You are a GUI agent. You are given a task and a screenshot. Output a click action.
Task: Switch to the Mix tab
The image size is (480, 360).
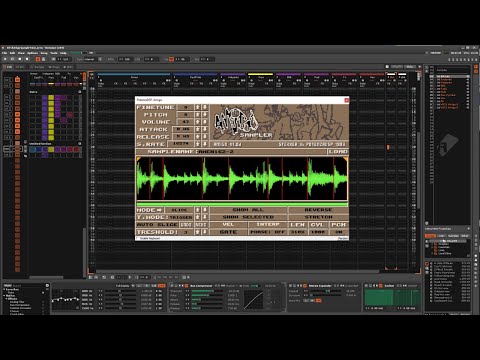coord(20,67)
